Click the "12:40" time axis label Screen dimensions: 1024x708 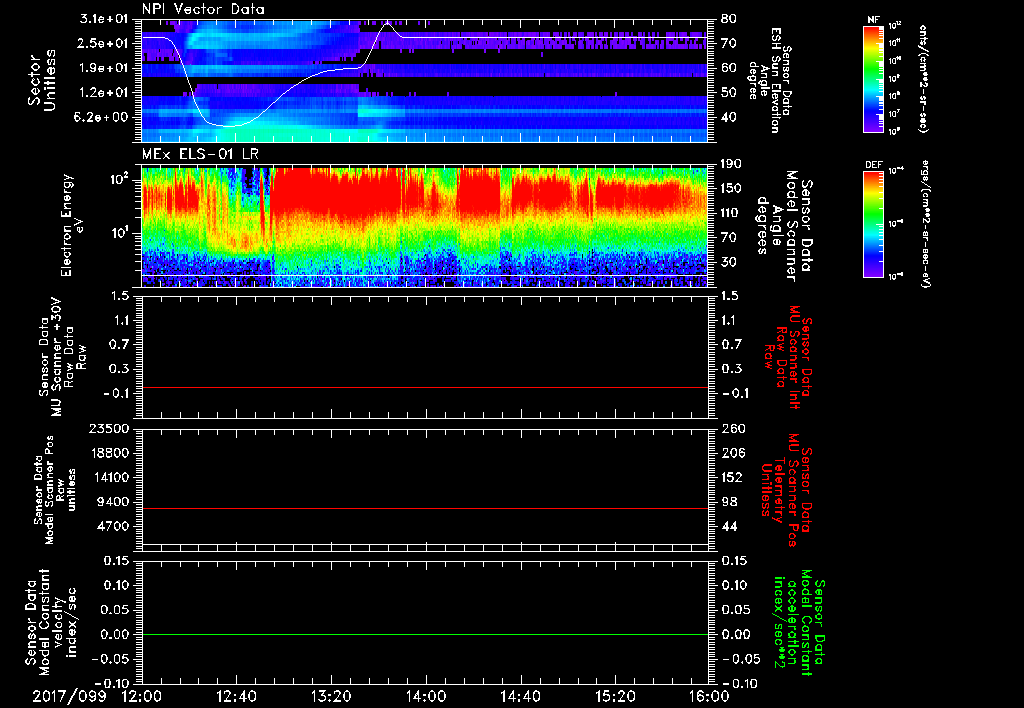coord(236,696)
